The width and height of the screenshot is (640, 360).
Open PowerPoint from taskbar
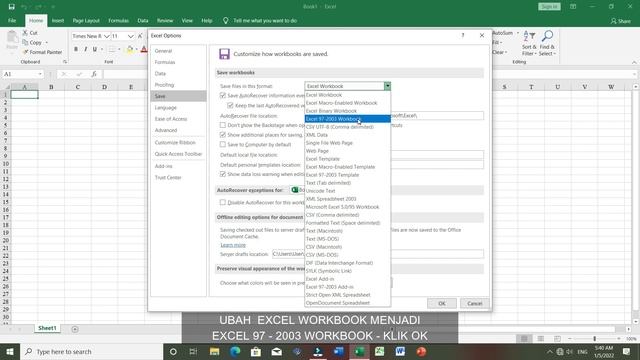pyautogui.click(x=421, y=351)
